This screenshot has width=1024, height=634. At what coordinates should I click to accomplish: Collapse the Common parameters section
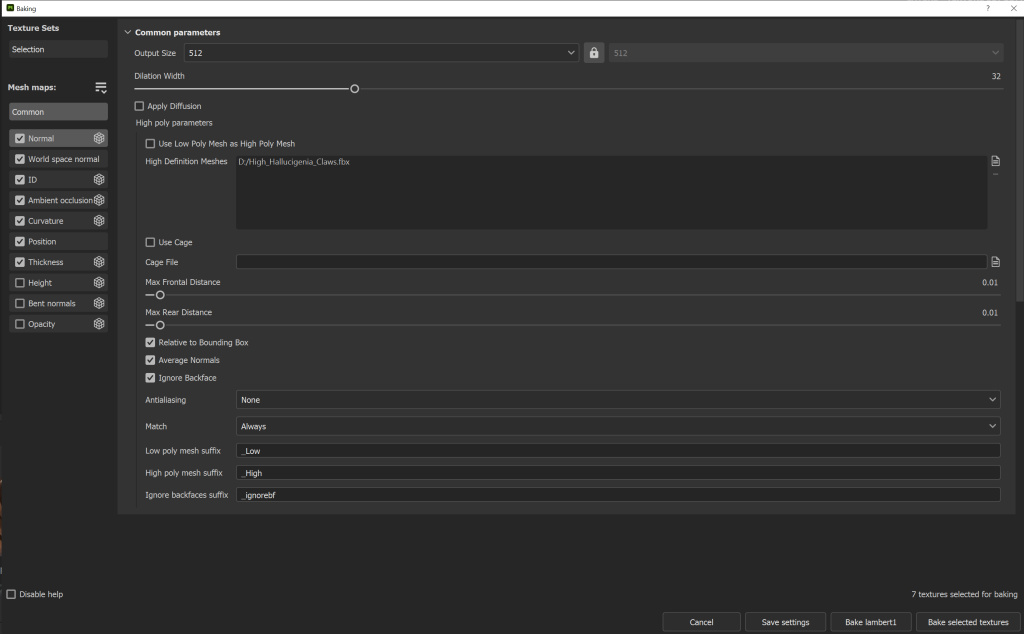pyautogui.click(x=127, y=33)
